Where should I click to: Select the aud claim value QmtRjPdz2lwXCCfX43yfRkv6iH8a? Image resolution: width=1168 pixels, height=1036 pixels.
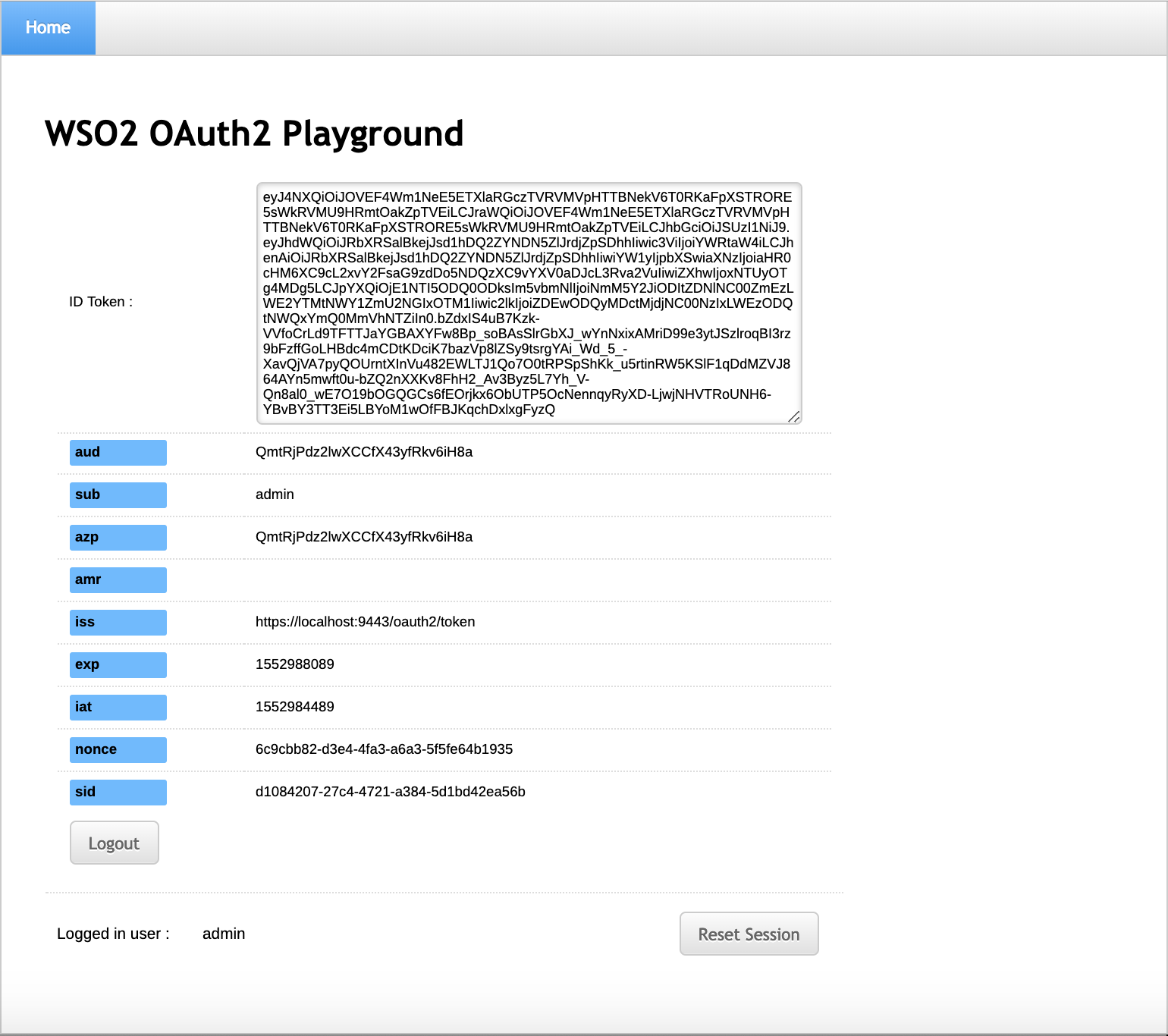click(x=364, y=451)
